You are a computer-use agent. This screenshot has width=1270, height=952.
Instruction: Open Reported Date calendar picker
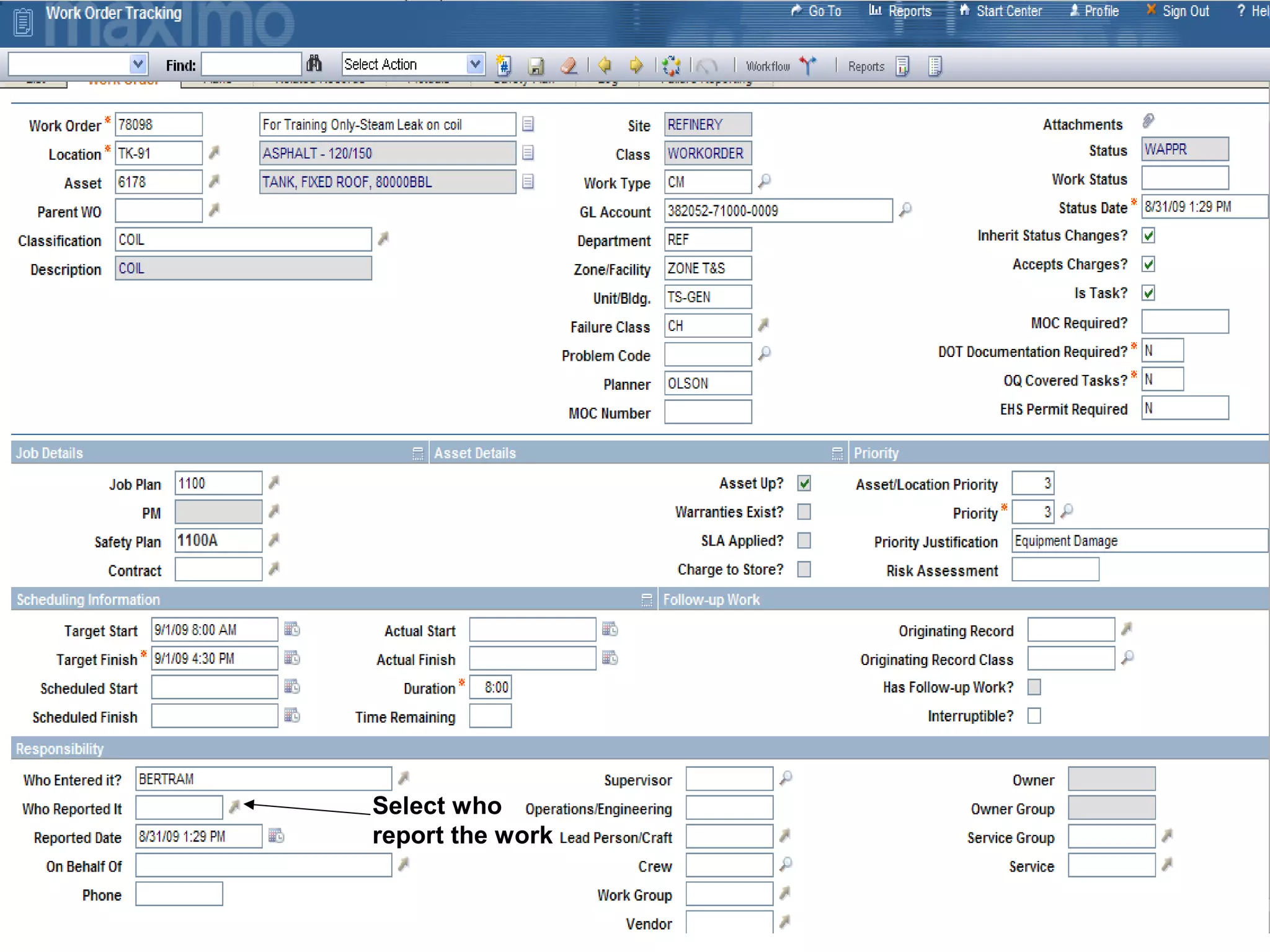[x=276, y=835]
